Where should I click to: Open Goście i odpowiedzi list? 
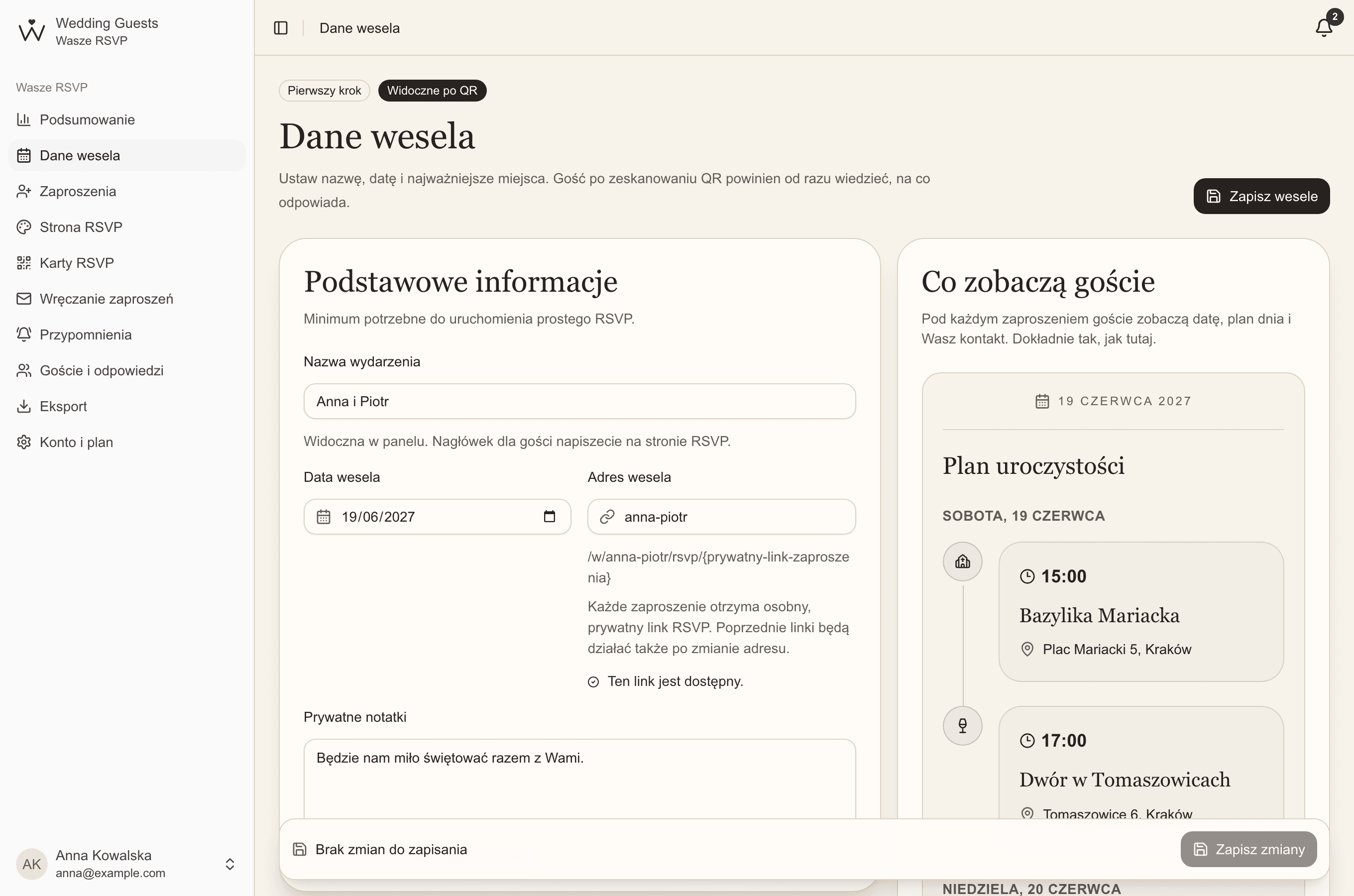127,370
